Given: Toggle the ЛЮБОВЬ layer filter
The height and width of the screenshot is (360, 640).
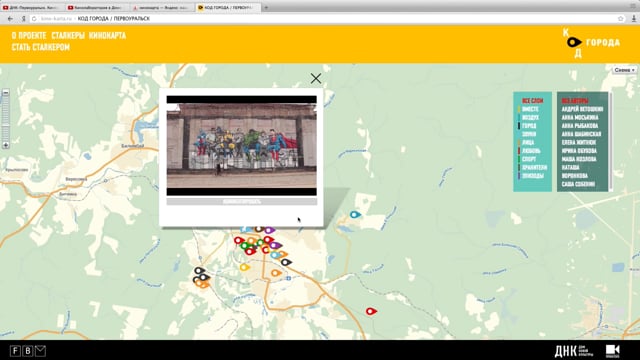Looking at the screenshot, I should tap(531, 151).
